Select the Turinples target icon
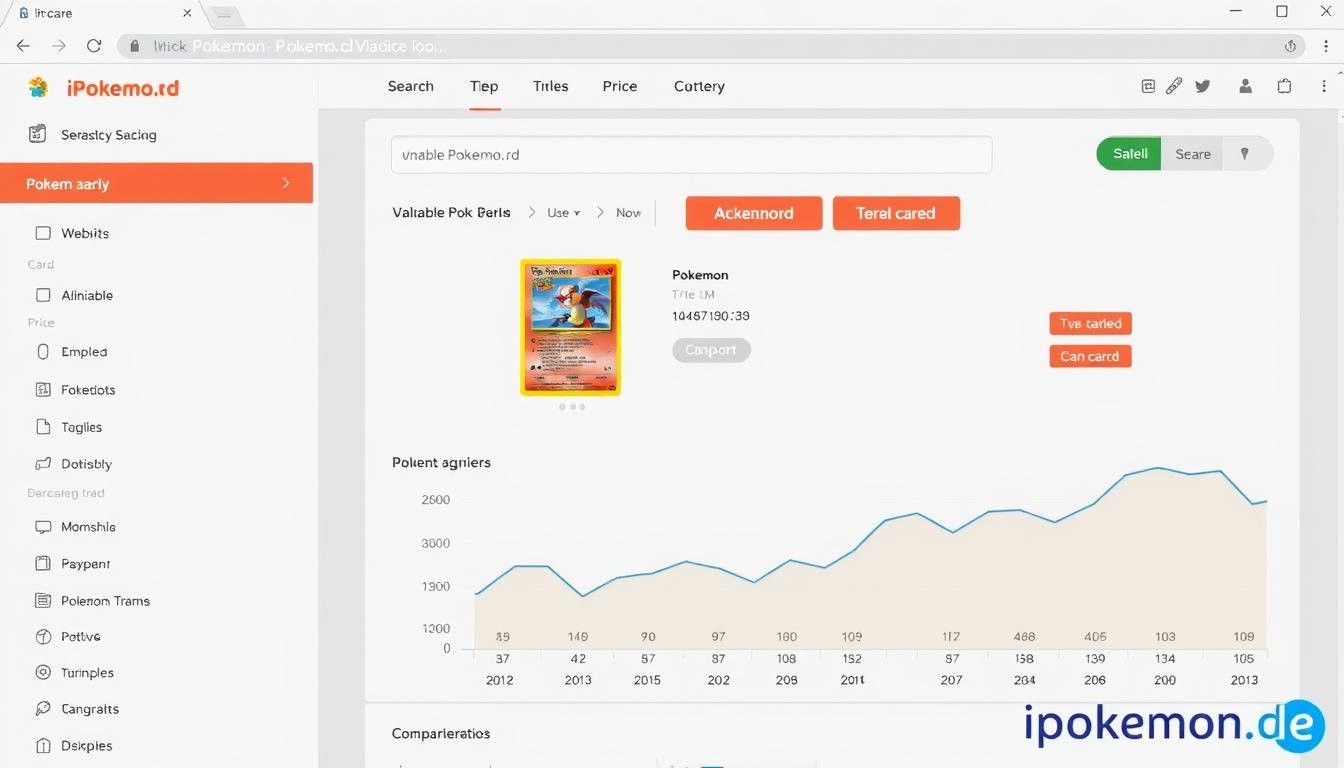This screenshot has width=1344, height=768. tap(43, 672)
